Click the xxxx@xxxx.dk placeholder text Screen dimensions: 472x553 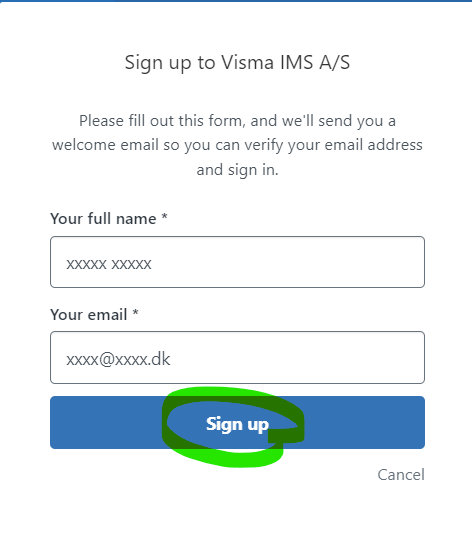[118, 359]
